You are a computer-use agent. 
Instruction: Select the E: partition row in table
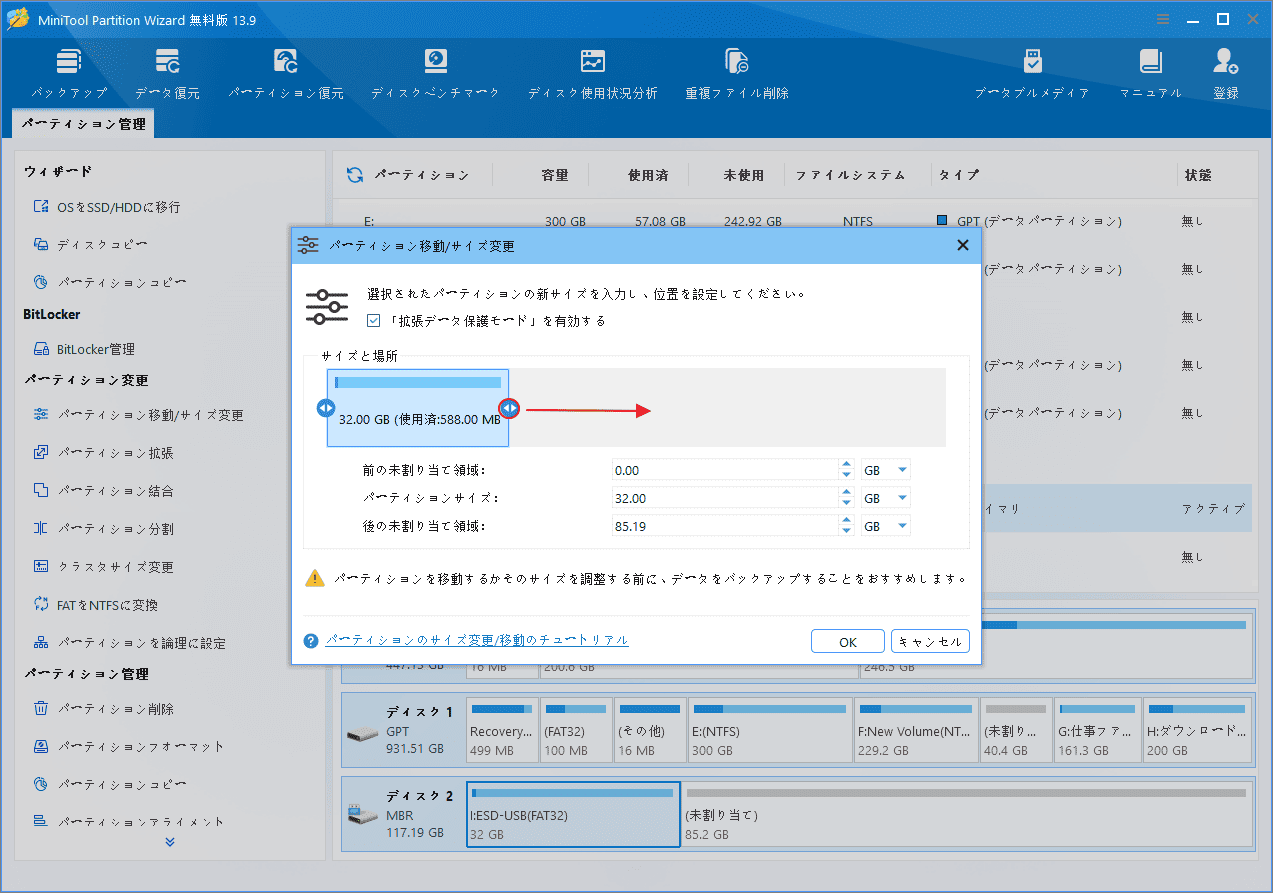click(790, 221)
